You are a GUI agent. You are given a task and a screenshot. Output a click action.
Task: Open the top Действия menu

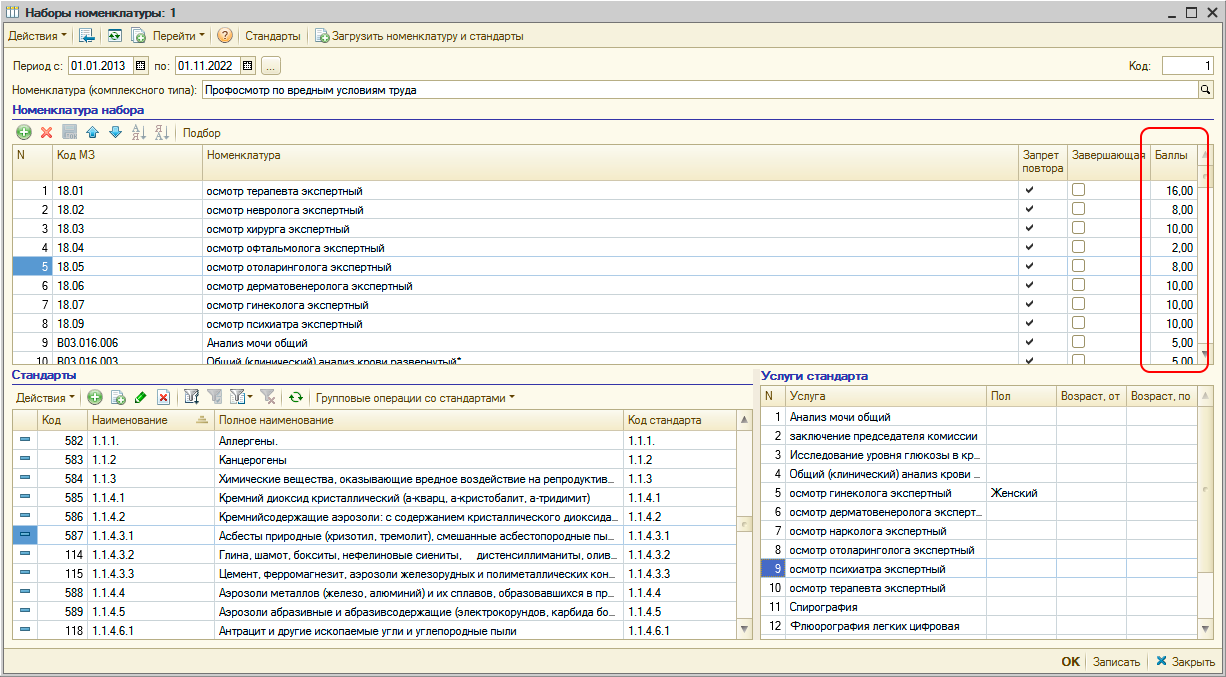pyautogui.click(x=38, y=36)
